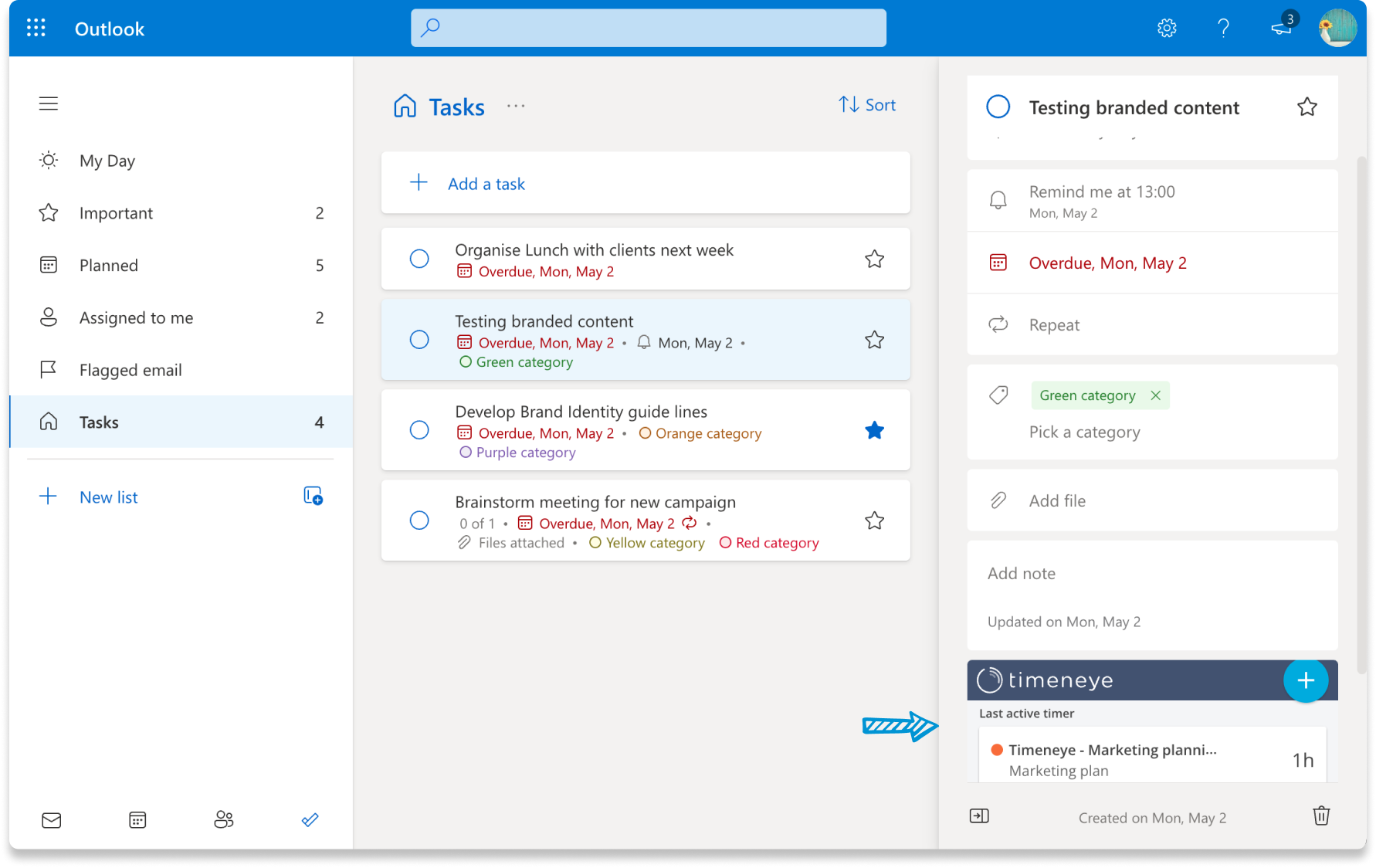Select the Tasks list in the sidebar
The width and height of the screenshot is (1376, 868).
[181, 422]
